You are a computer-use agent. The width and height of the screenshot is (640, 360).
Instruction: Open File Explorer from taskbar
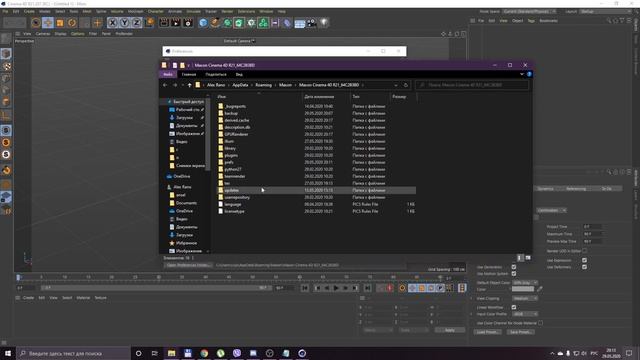171,353
